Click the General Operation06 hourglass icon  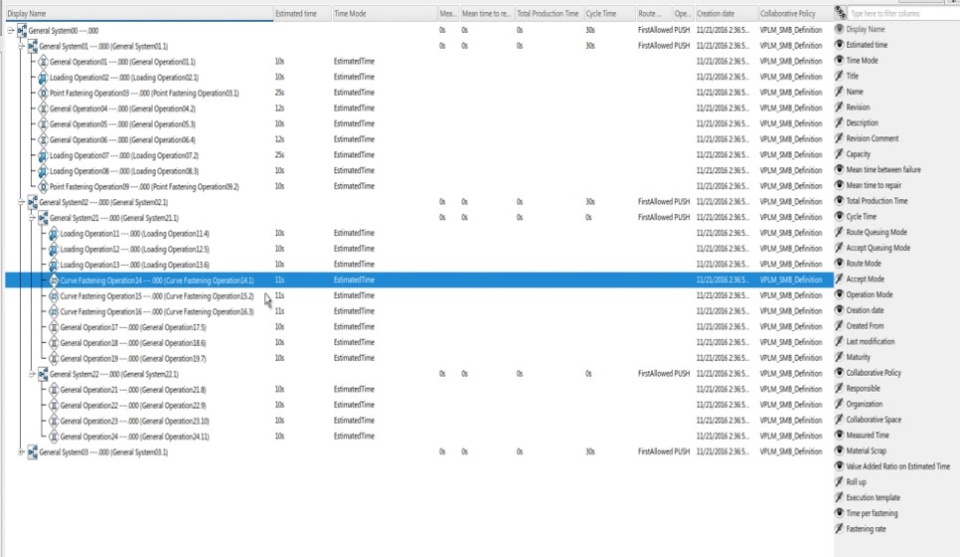coord(43,140)
